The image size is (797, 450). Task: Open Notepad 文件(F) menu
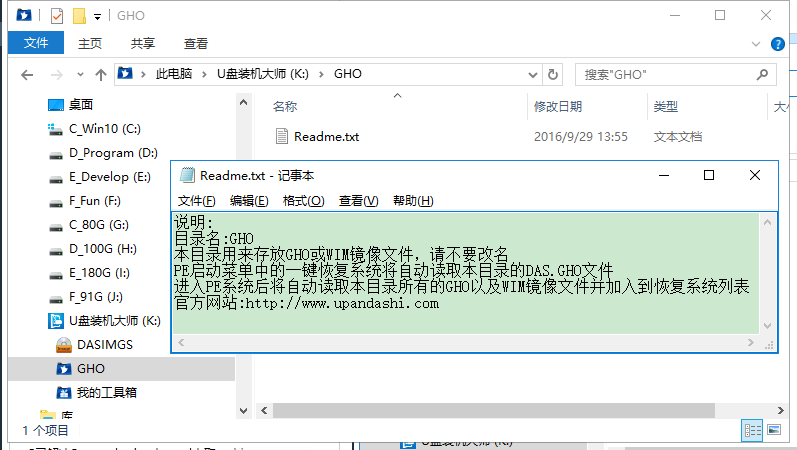pos(197,201)
